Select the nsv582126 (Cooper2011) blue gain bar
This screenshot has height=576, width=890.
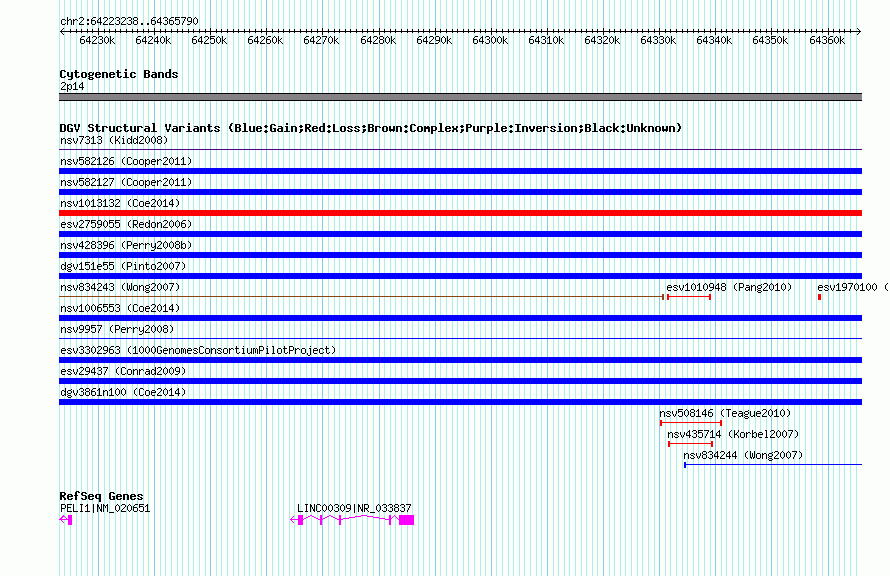[460, 171]
